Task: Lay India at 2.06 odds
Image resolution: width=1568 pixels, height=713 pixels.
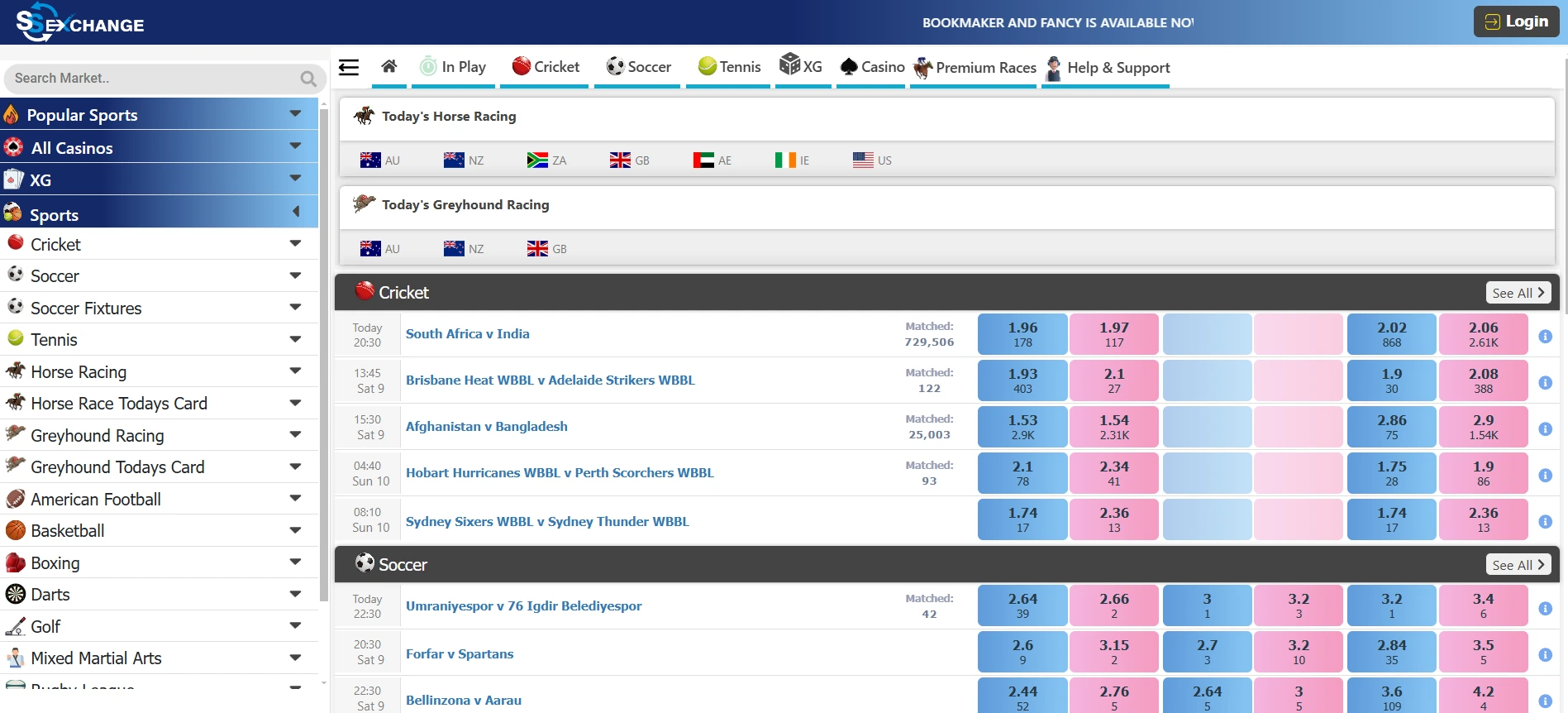Action: click(x=1483, y=334)
